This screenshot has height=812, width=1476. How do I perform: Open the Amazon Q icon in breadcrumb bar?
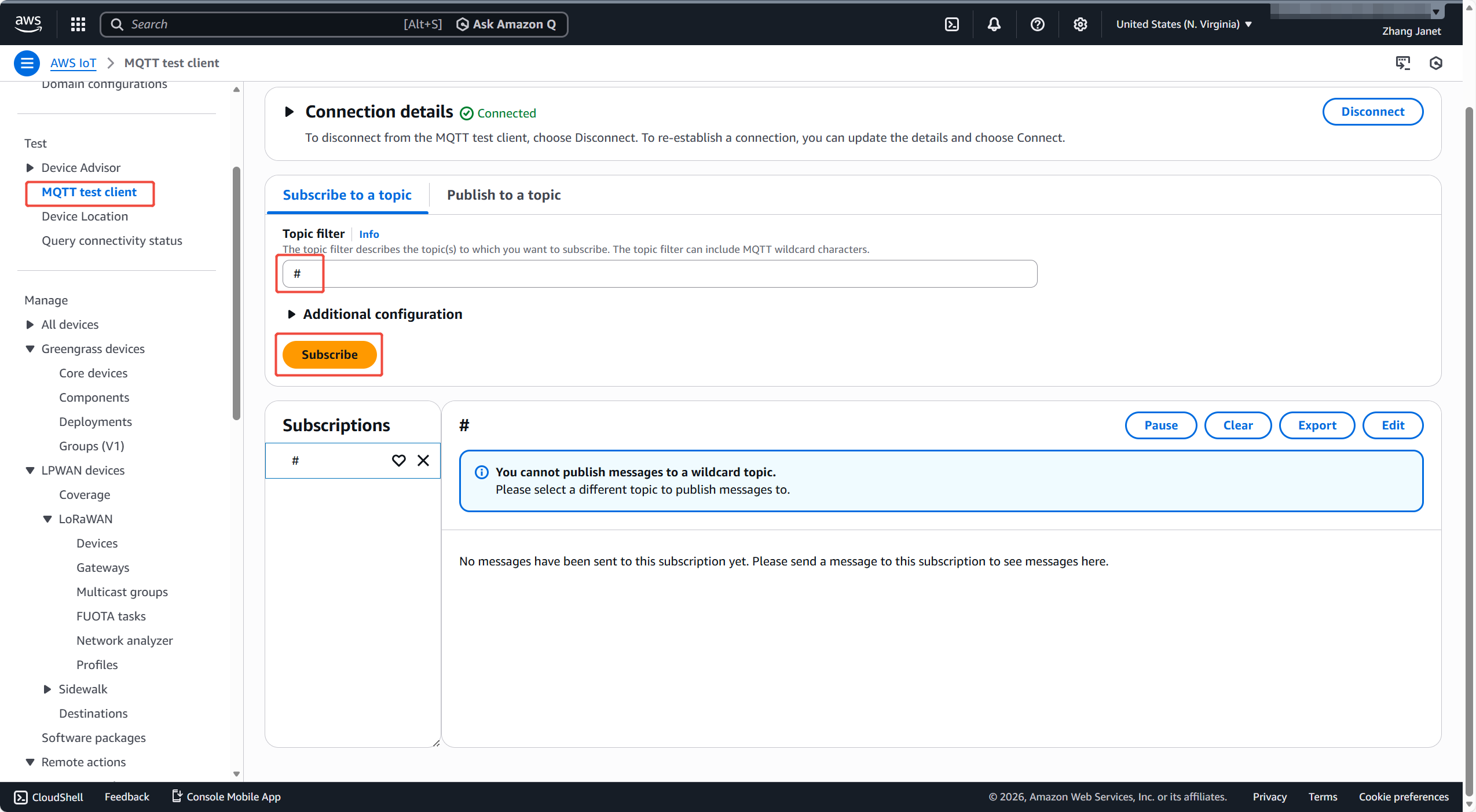pyautogui.click(x=1435, y=63)
